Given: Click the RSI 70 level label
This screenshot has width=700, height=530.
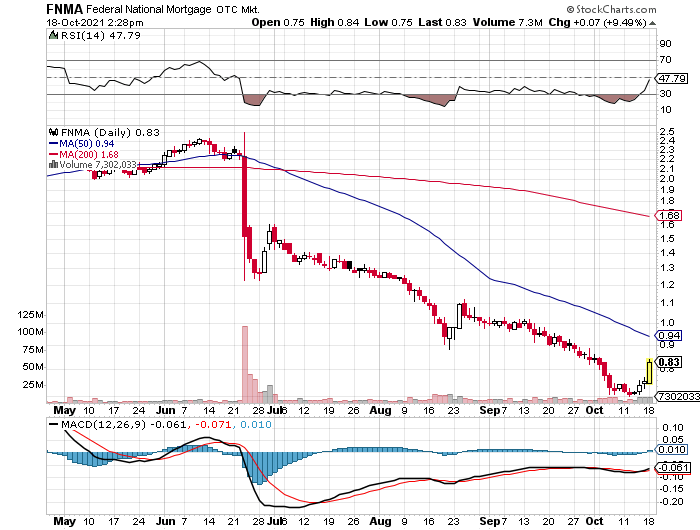Looking at the screenshot, I should 665,60.
